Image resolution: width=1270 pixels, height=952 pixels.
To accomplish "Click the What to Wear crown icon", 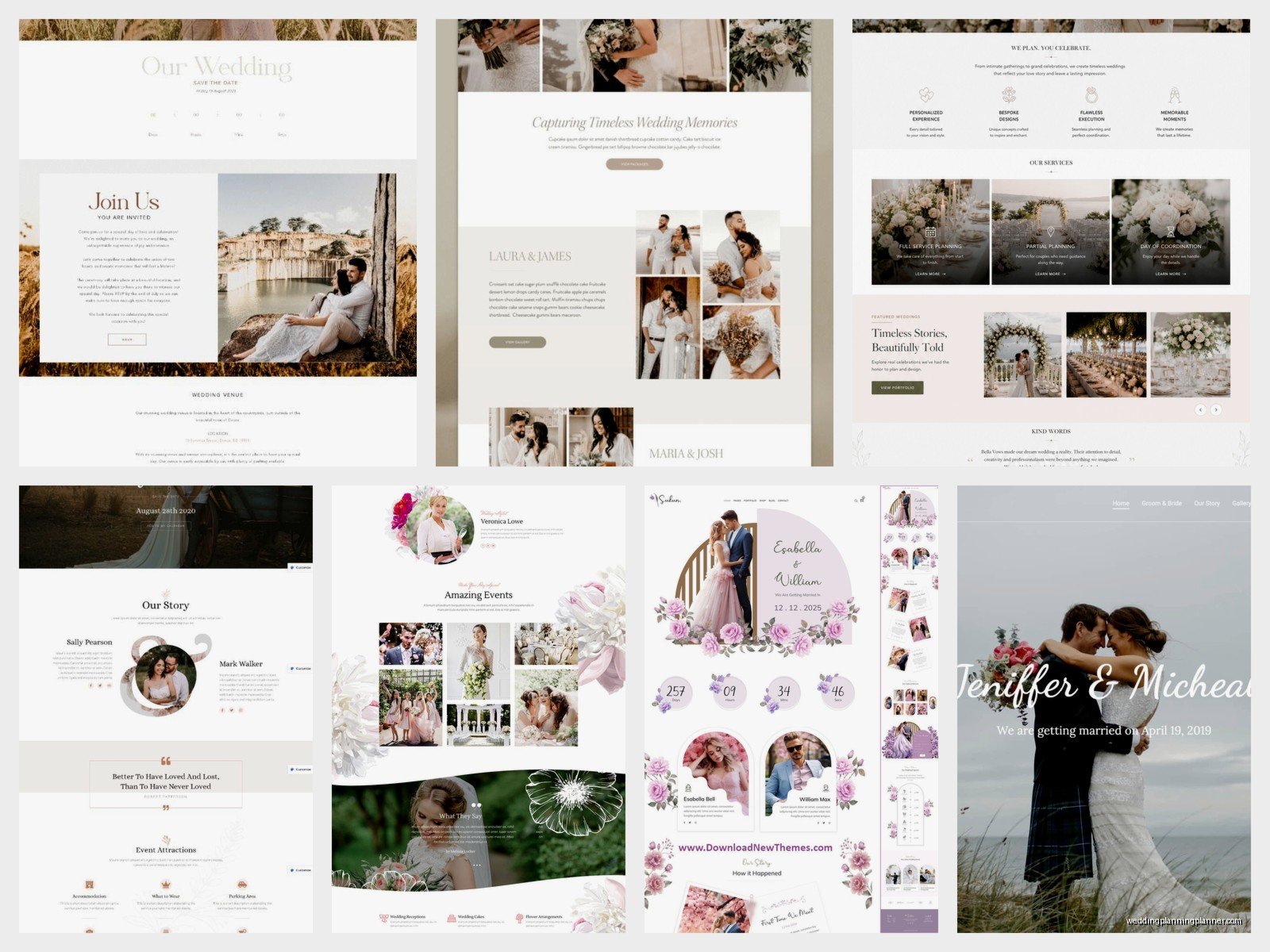I will (x=166, y=884).
